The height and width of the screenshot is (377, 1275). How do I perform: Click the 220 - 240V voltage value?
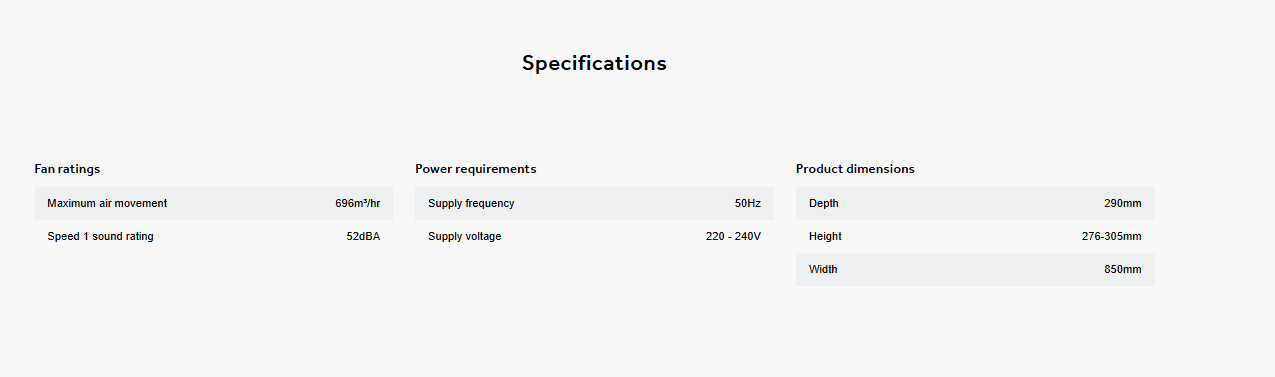click(734, 236)
